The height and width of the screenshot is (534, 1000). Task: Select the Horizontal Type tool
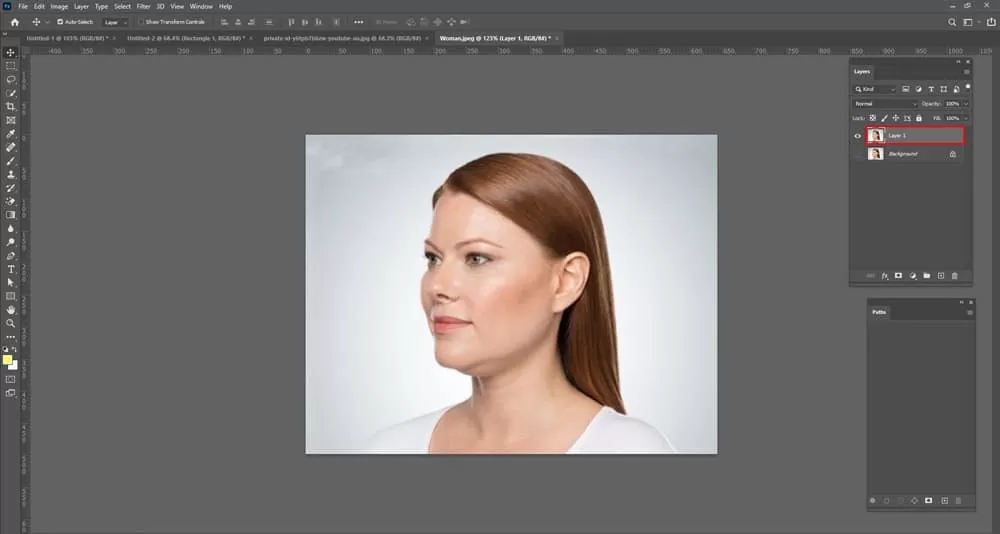(11, 269)
